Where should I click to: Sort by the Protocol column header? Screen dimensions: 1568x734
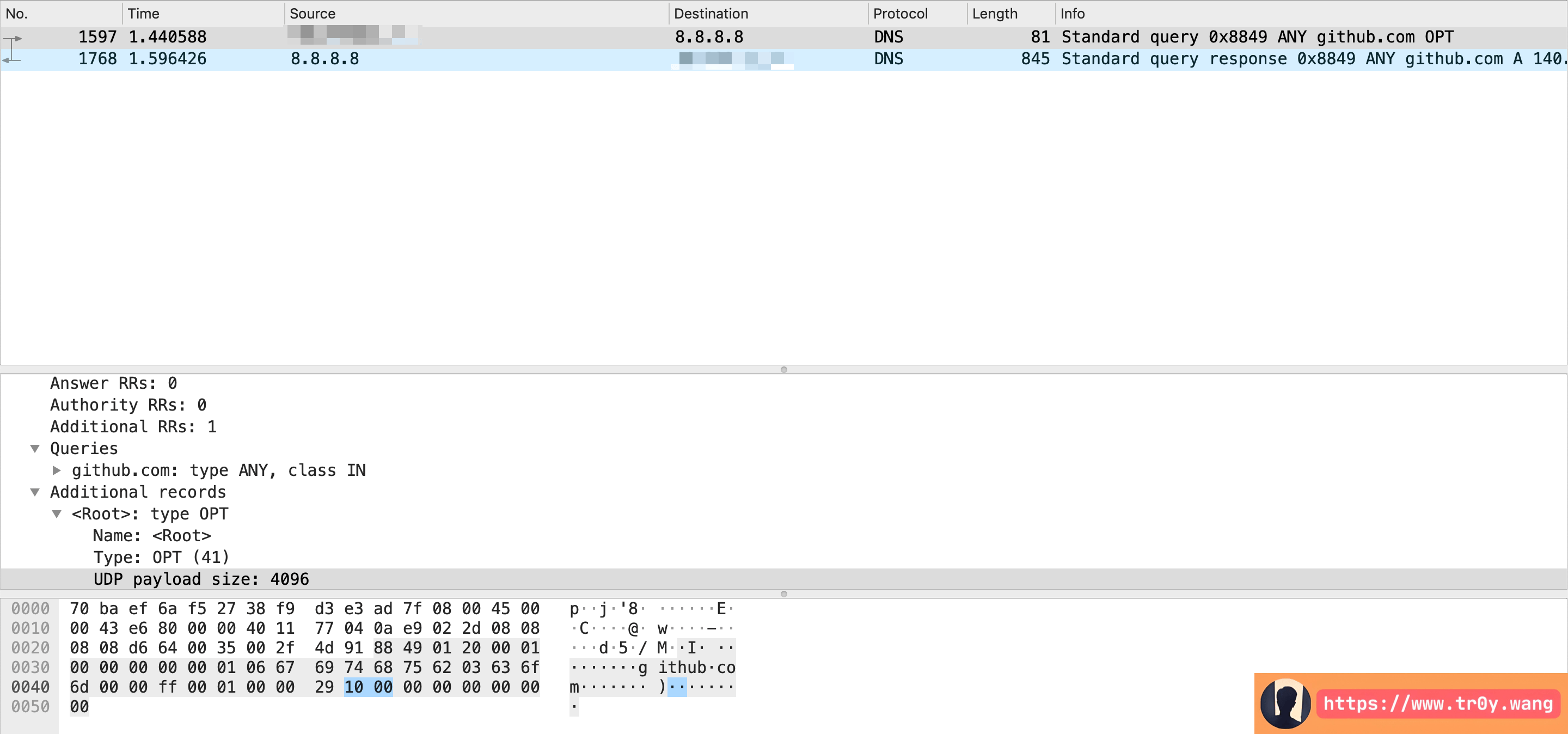[x=899, y=14]
